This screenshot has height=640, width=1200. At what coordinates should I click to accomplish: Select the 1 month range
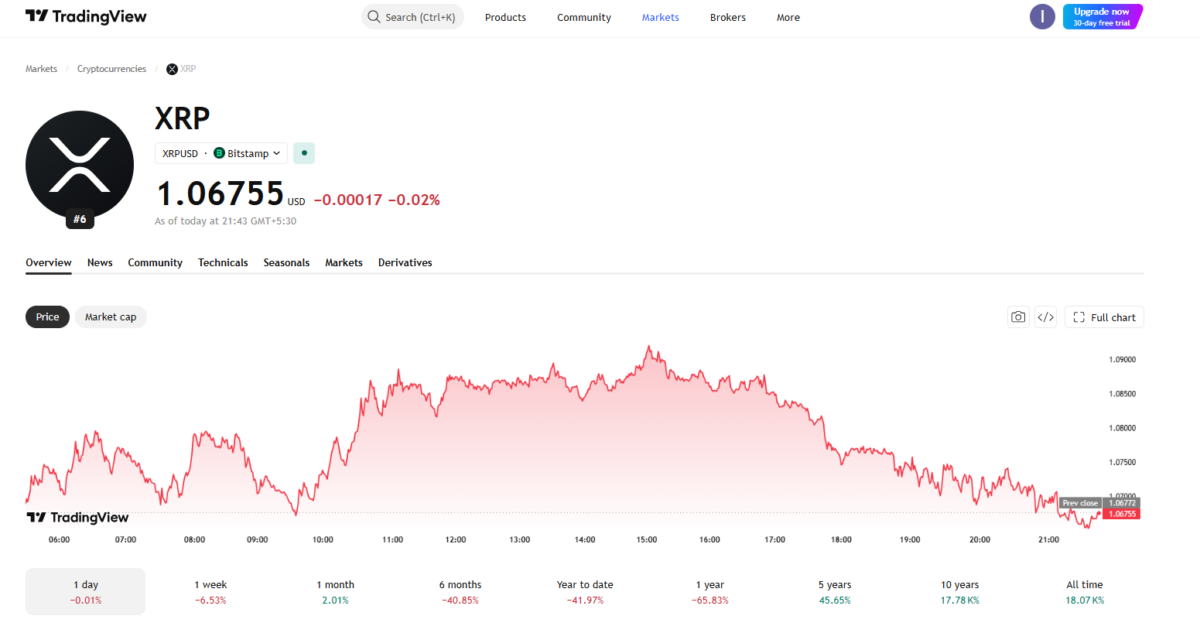(335, 592)
